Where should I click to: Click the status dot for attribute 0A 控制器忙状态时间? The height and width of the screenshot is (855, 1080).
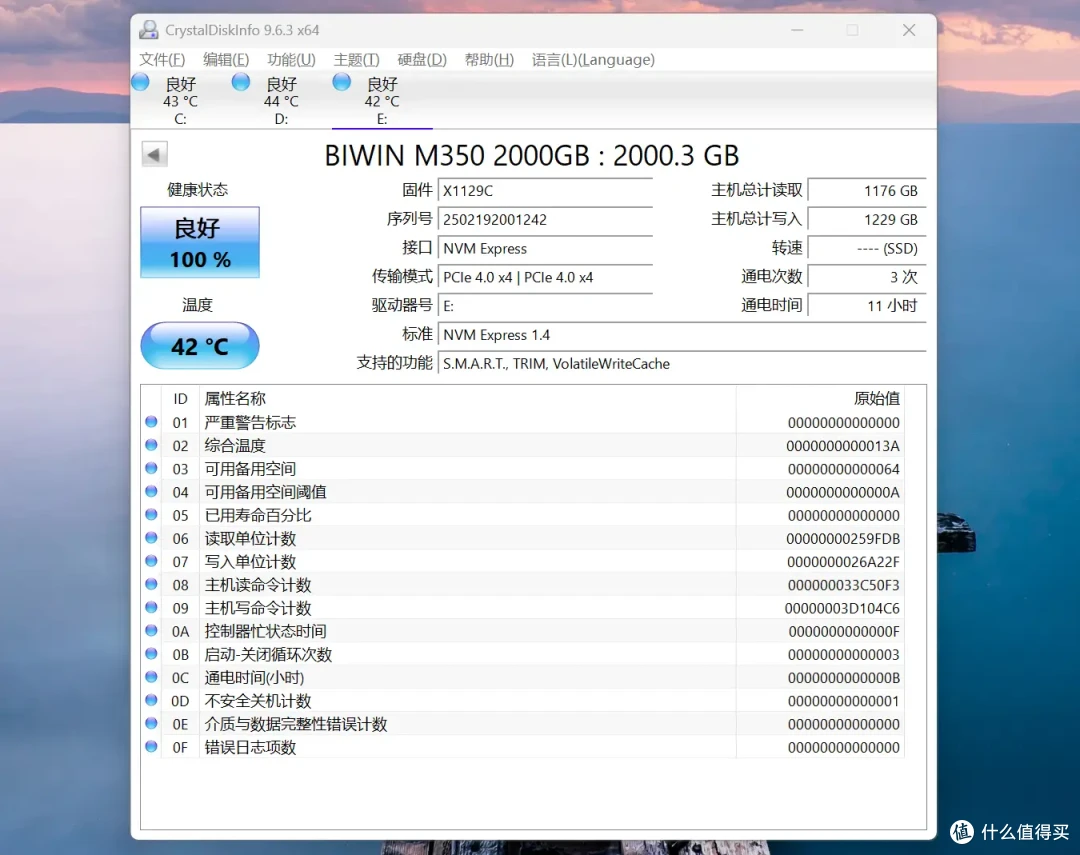(152, 630)
